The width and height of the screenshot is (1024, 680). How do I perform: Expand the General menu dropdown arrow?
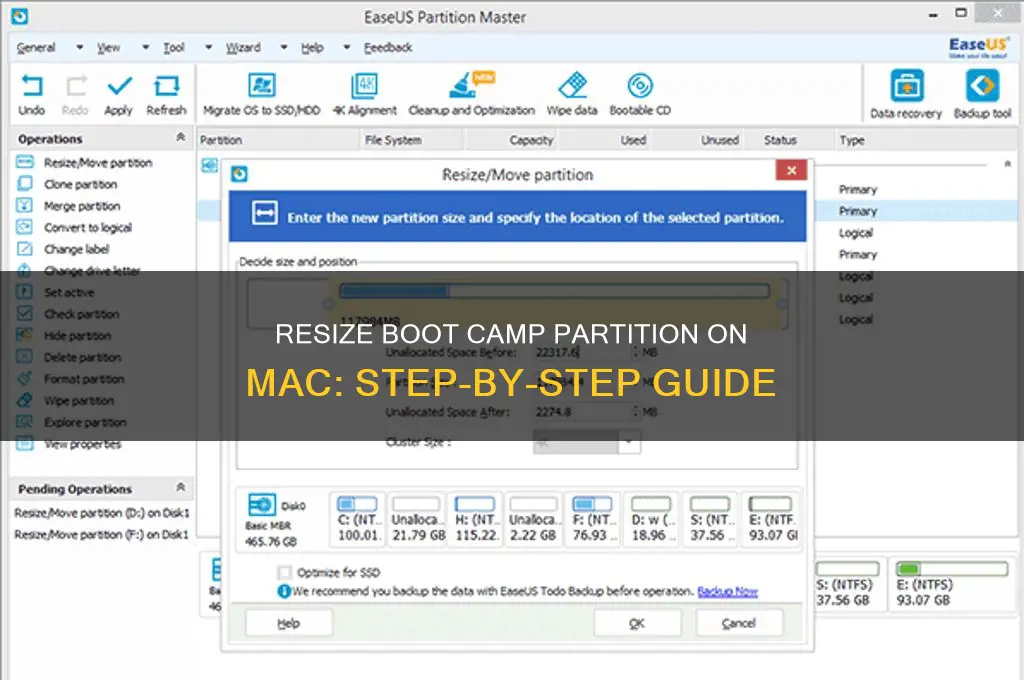point(79,47)
